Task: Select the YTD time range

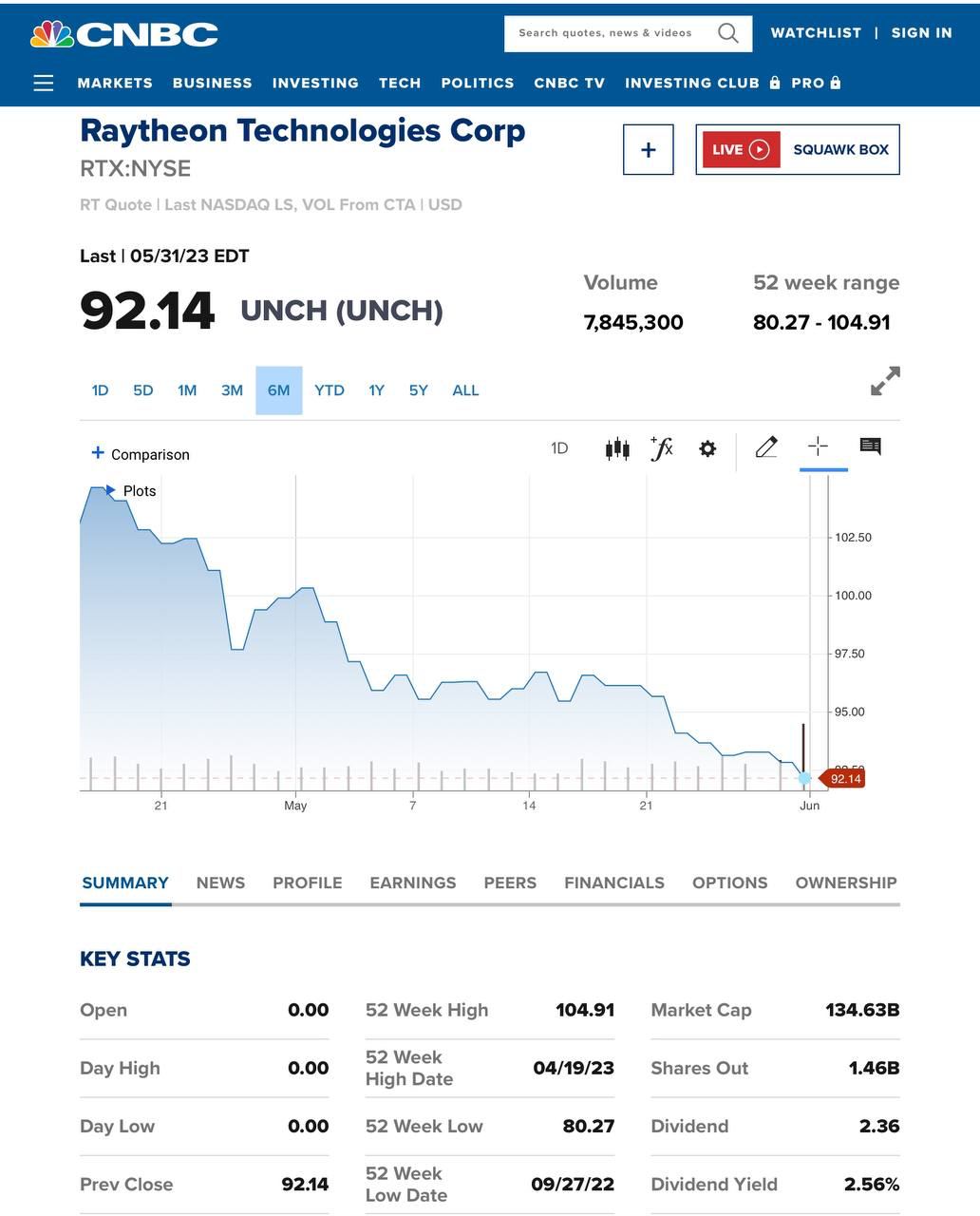Action: (330, 390)
